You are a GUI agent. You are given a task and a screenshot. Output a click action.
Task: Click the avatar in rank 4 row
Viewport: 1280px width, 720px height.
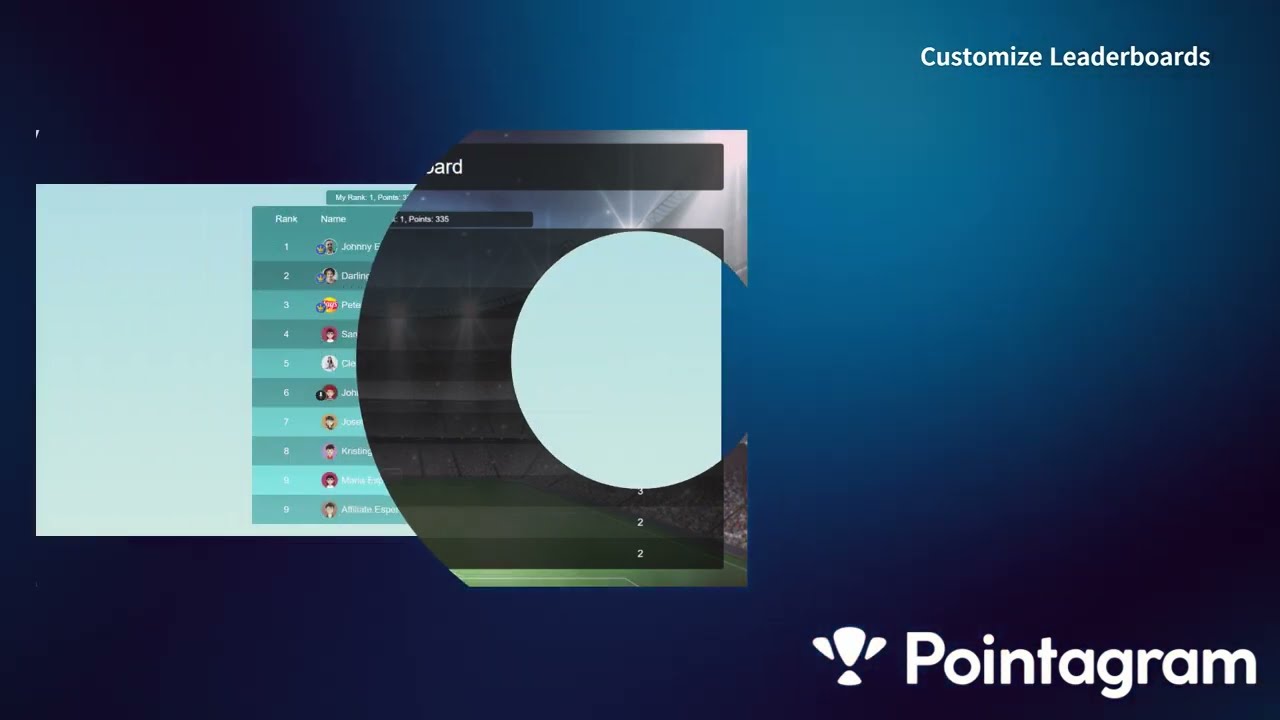(330, 334)
